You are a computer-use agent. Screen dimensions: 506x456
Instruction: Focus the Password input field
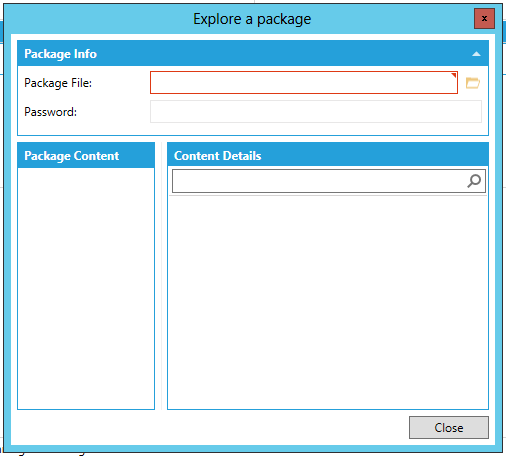pyautogui.click(x=316, y=112)
